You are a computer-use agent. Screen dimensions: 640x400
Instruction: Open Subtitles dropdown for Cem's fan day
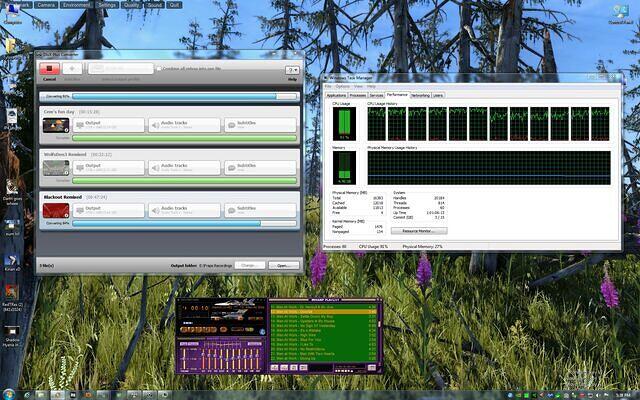click(260, 126)
